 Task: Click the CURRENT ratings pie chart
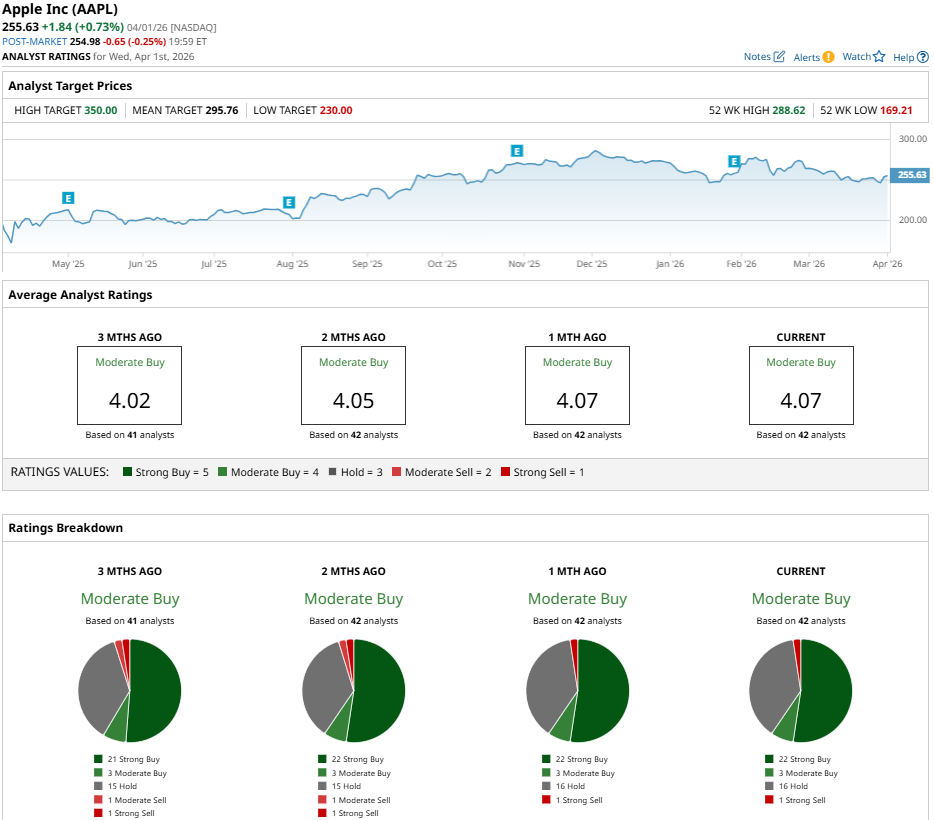coord(801,691)
